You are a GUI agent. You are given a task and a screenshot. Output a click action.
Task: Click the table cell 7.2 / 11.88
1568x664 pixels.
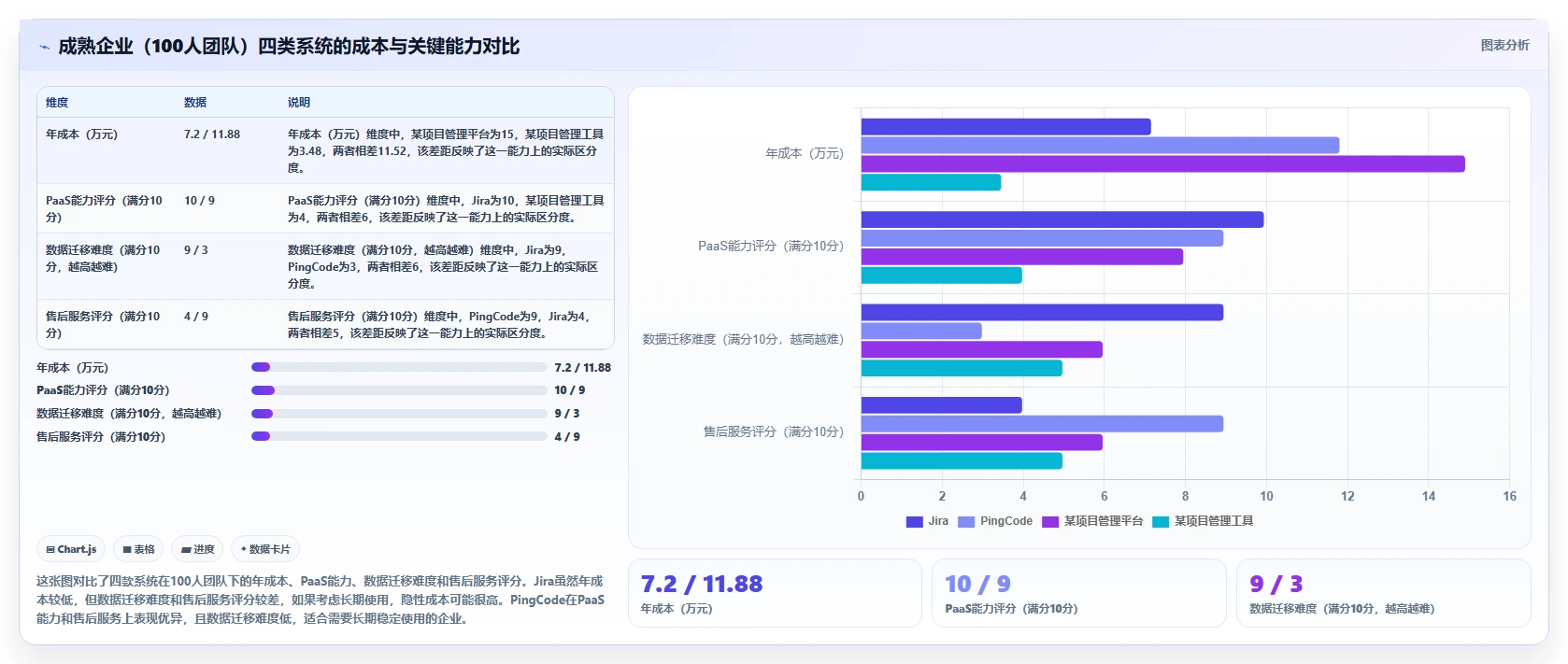coord(212,134)
